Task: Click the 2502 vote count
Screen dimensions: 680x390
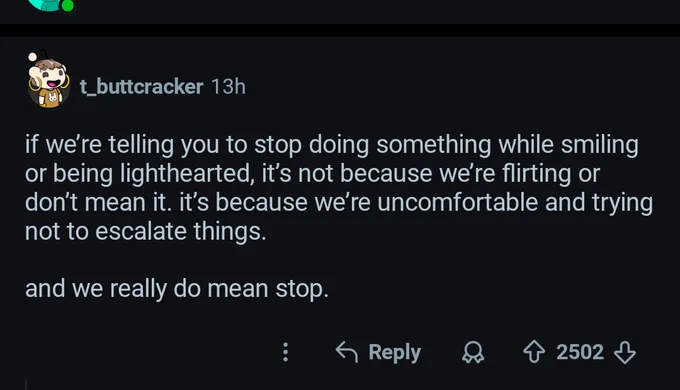Action: pyautogui.click(x=580, y=352)
